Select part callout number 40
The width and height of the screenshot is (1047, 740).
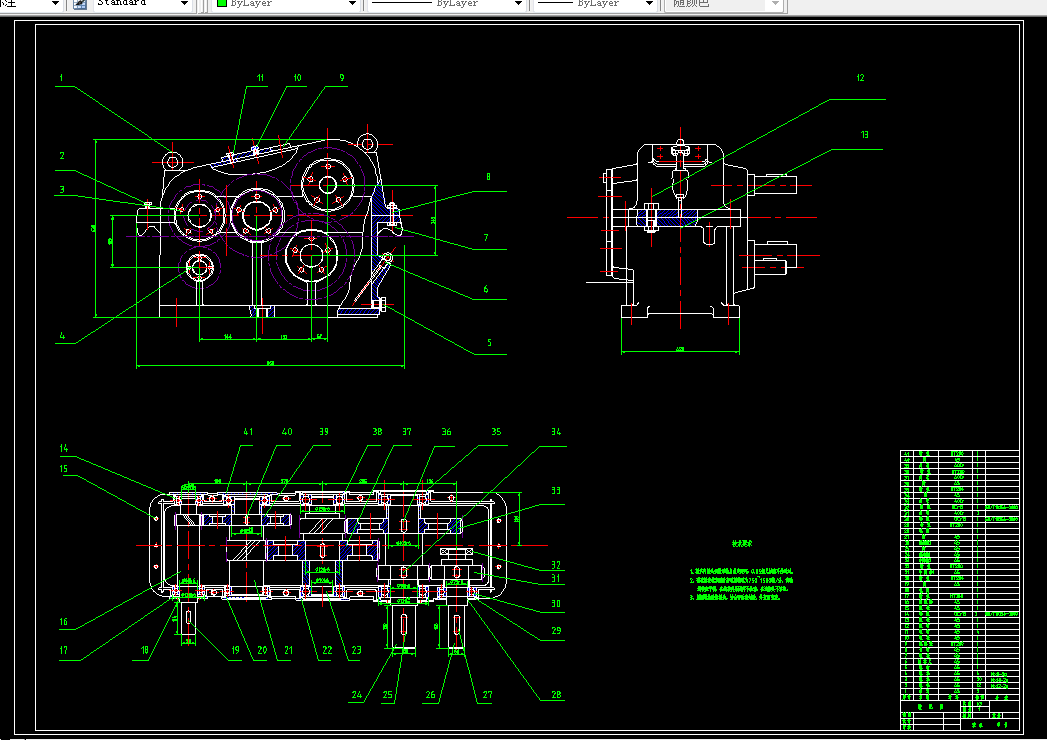click(x=286, y=432)
